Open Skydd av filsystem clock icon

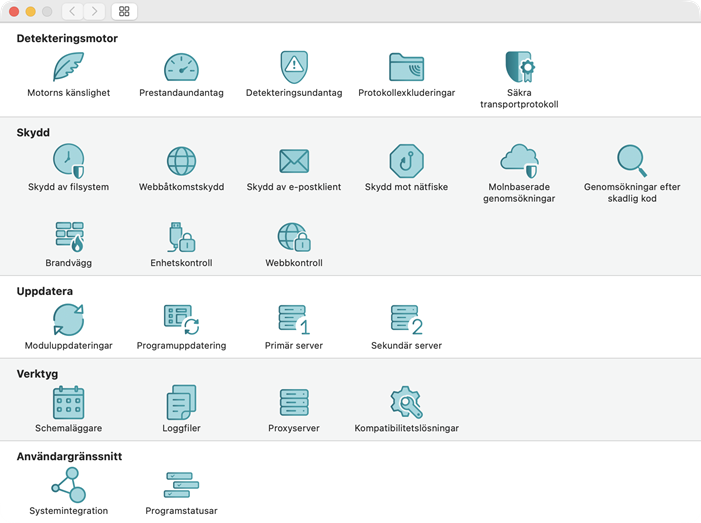(x=68, y=161)
